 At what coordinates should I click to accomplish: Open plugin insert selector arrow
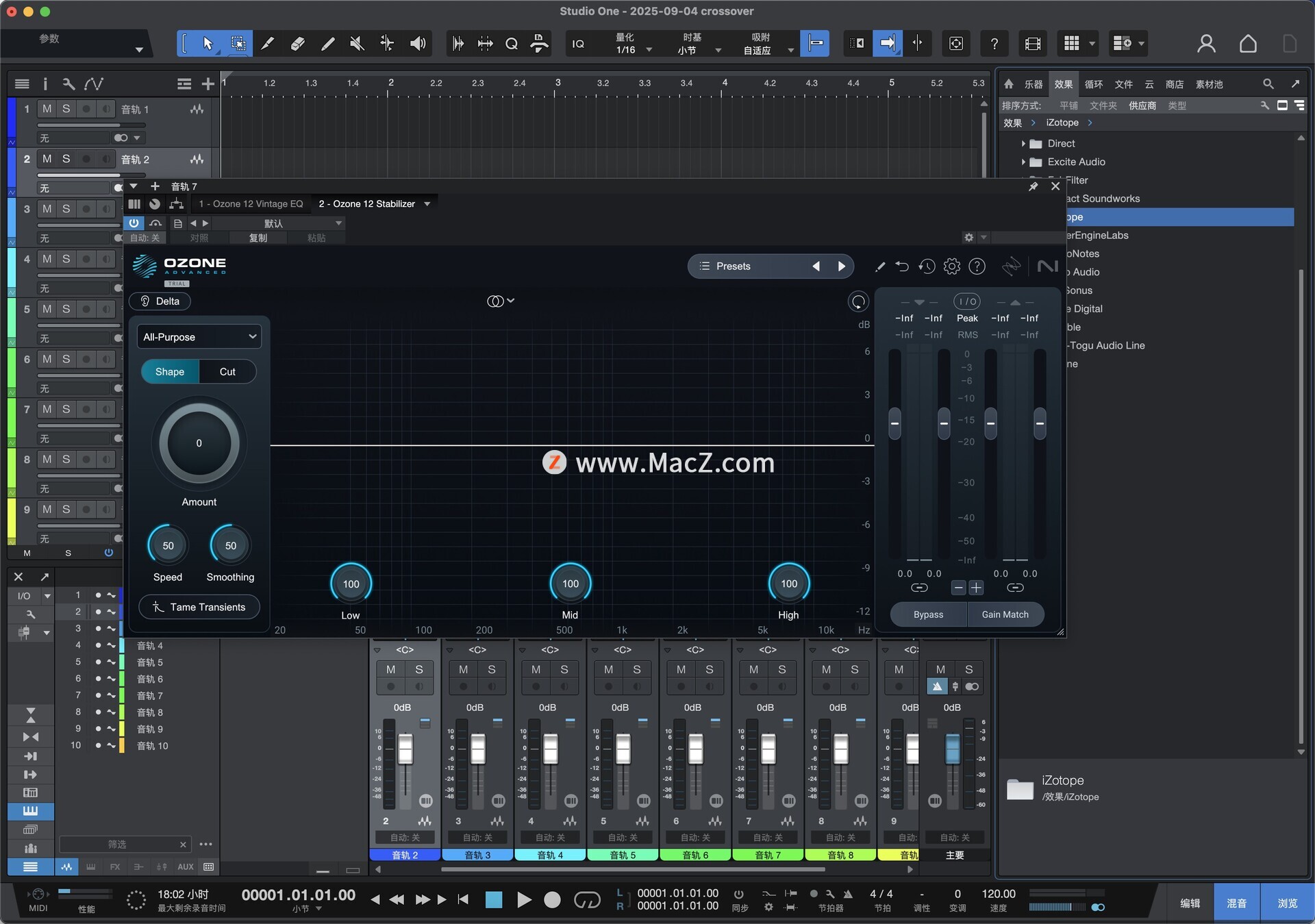pyautogui.click(x=427, y=204)
